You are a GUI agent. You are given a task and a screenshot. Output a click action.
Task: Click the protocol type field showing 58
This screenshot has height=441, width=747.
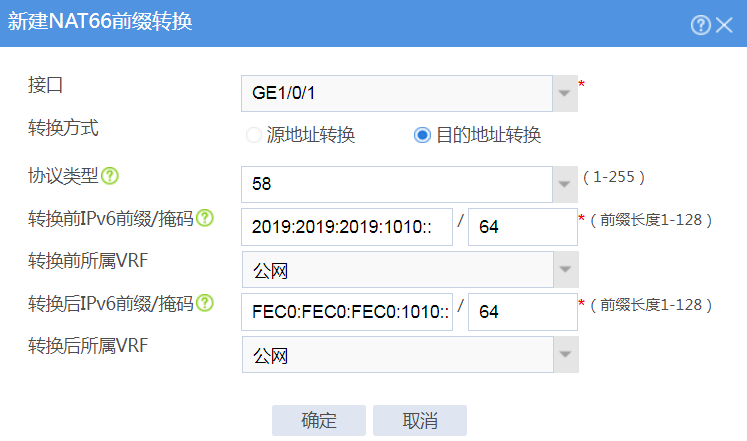397,184
